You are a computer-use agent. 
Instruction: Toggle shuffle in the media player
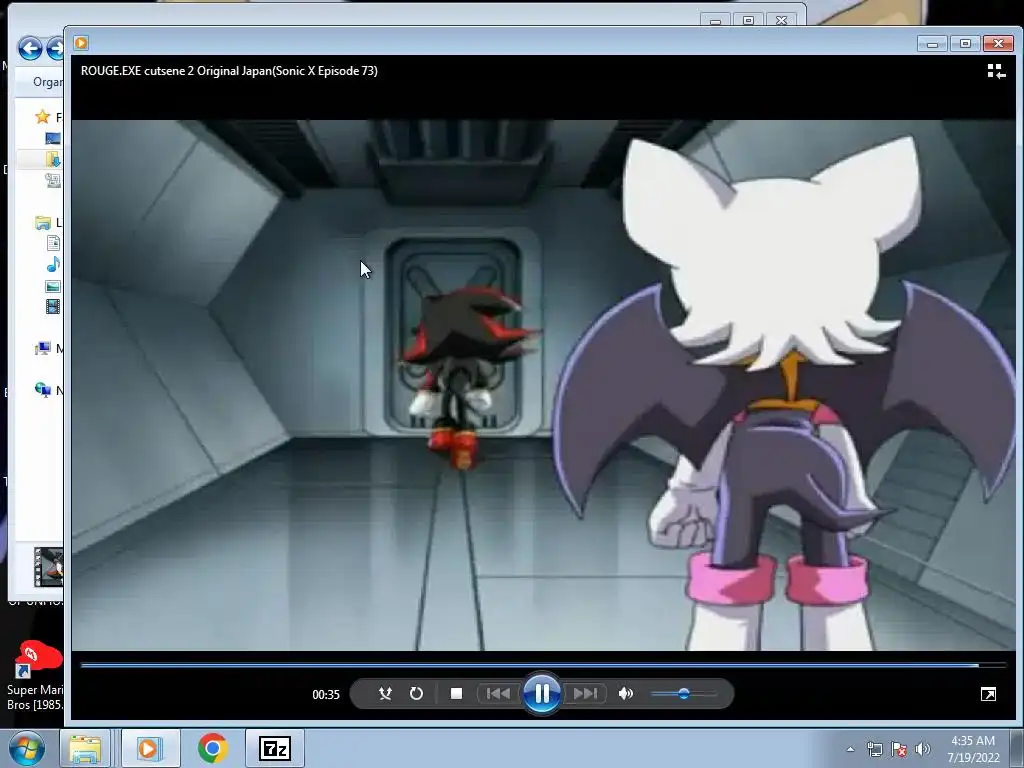(x=385, y=694)
